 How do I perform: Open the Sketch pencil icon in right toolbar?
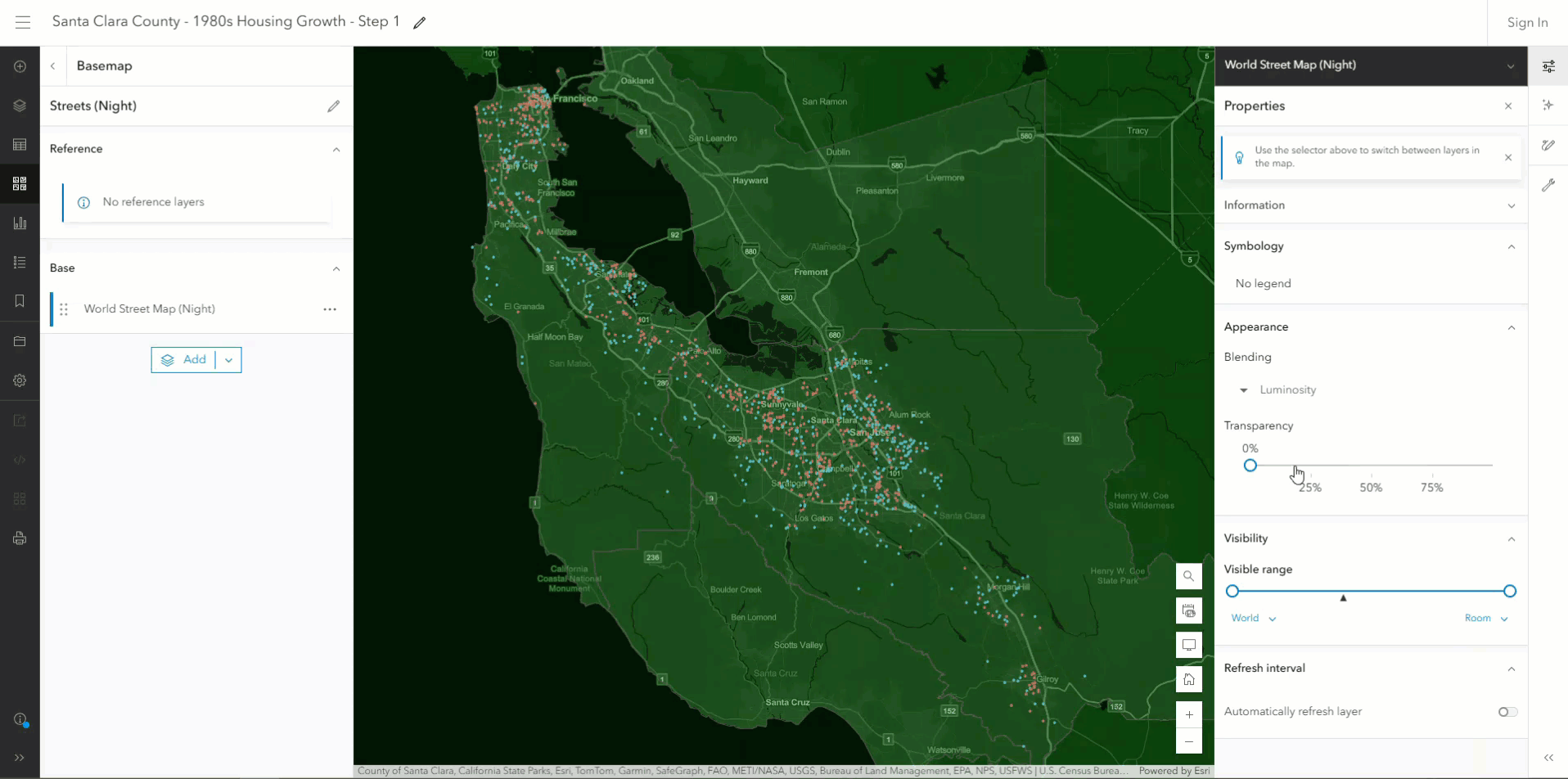pyautogui.click(x=1548, y=145)
